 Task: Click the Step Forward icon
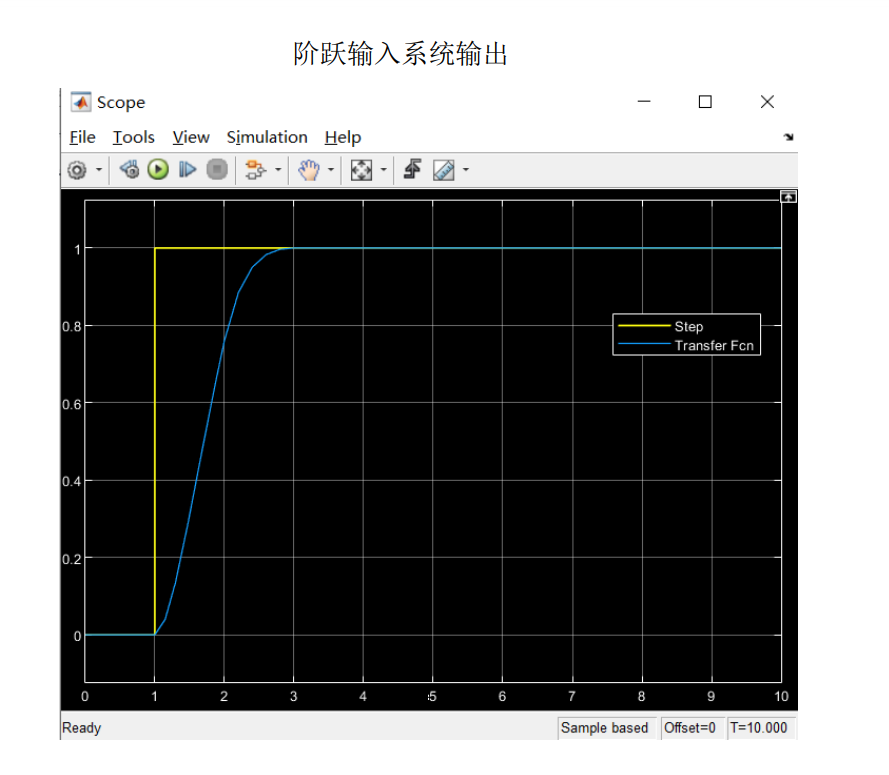point(187,169)
